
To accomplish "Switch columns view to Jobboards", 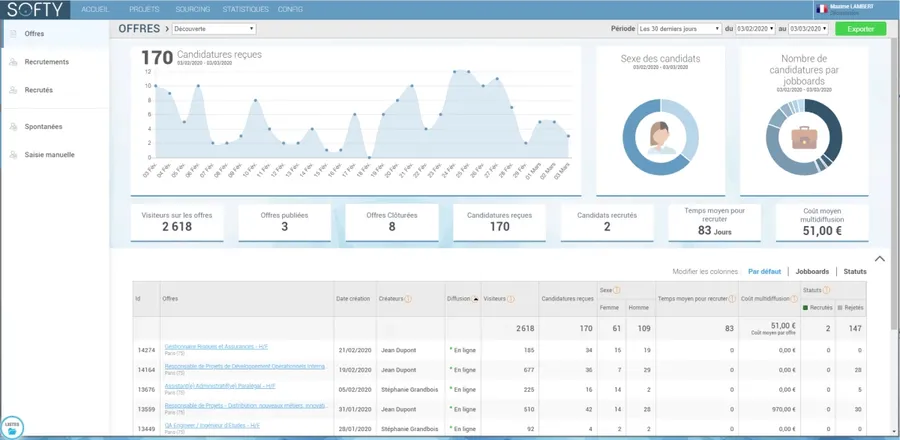I will tap(811, 271).
